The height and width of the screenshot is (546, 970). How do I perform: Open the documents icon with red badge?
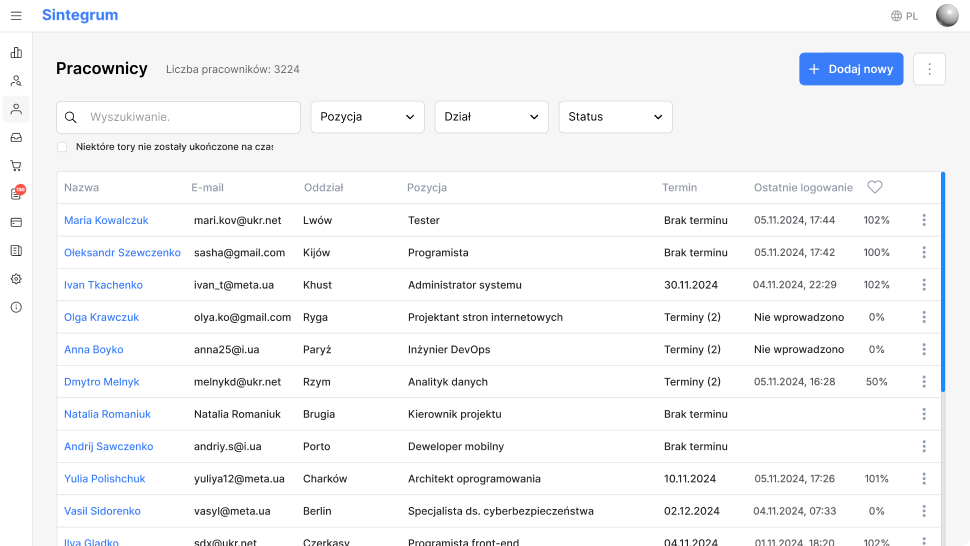16,193
